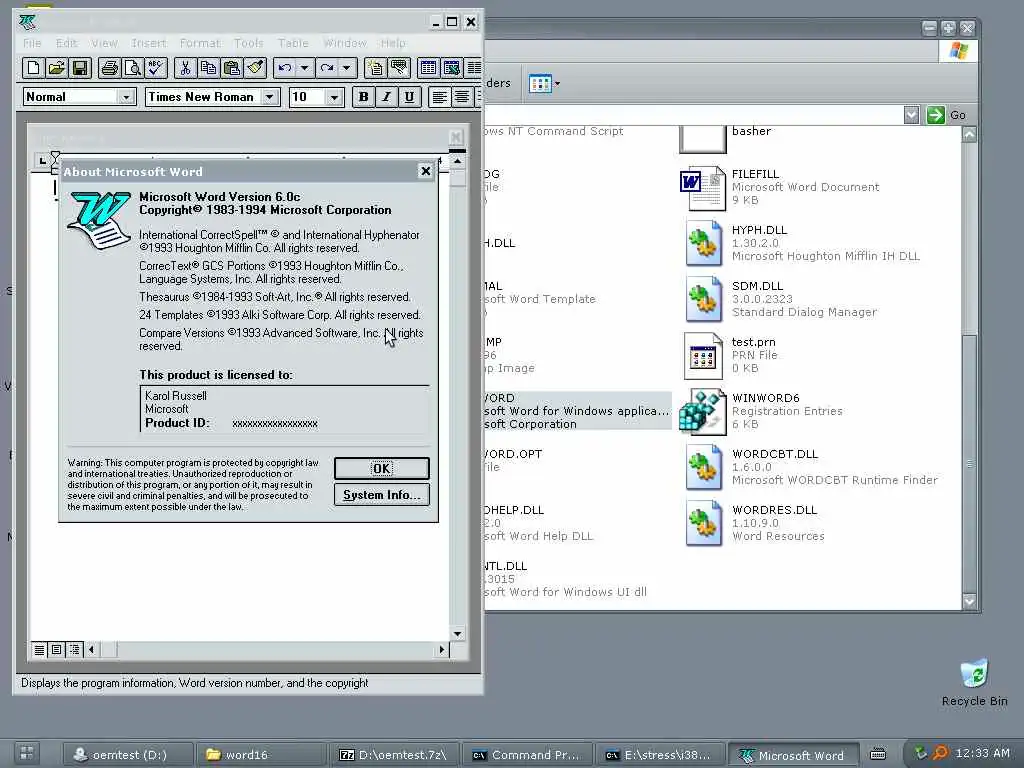Click the Explorer scrollbar down arrow
Viewport: 1024px width, 768px height.
[x=970, y=601]
